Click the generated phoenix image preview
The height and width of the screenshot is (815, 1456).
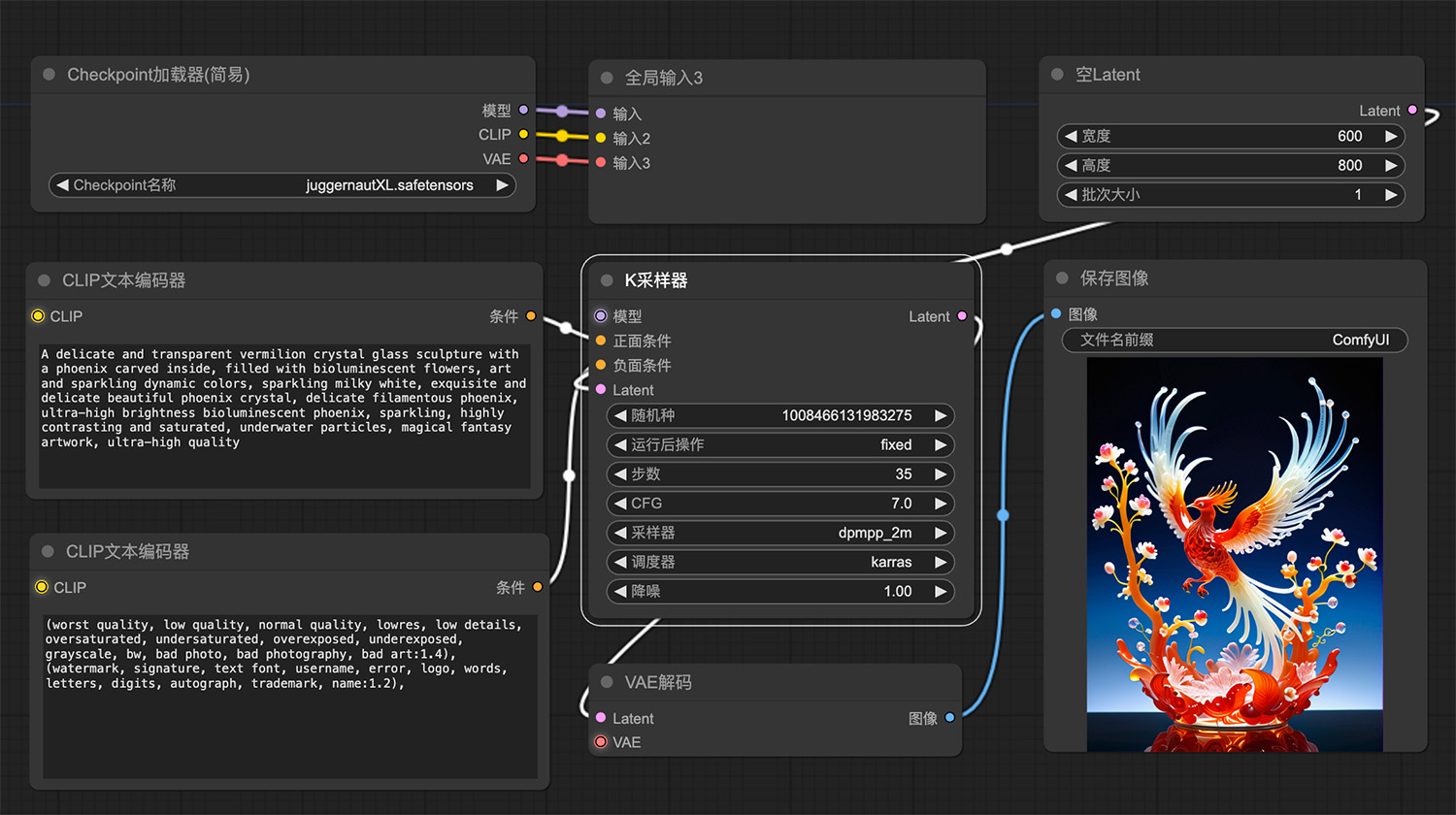pos(1235,554)
